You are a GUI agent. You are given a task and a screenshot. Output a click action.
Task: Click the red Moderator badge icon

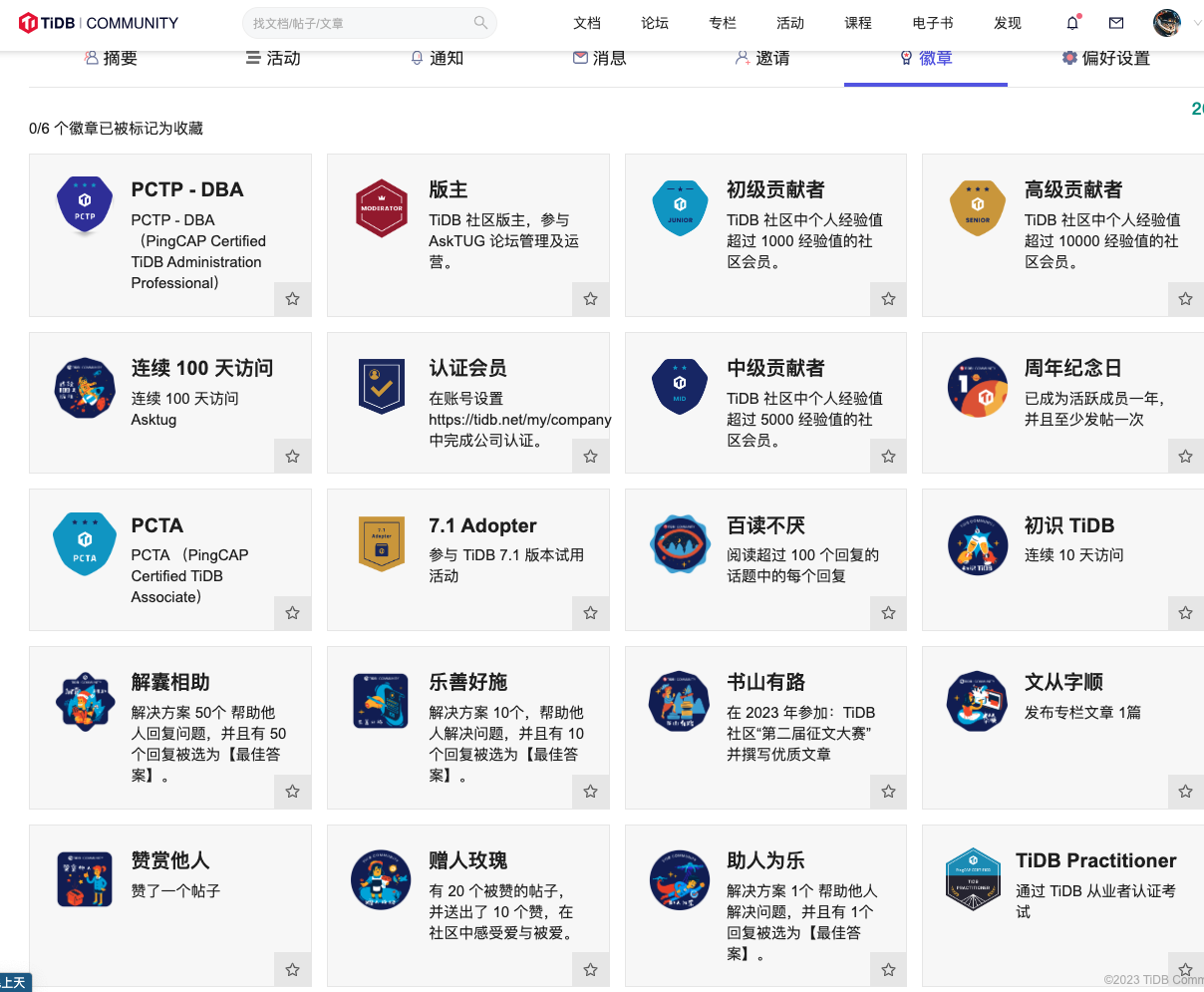382,207
